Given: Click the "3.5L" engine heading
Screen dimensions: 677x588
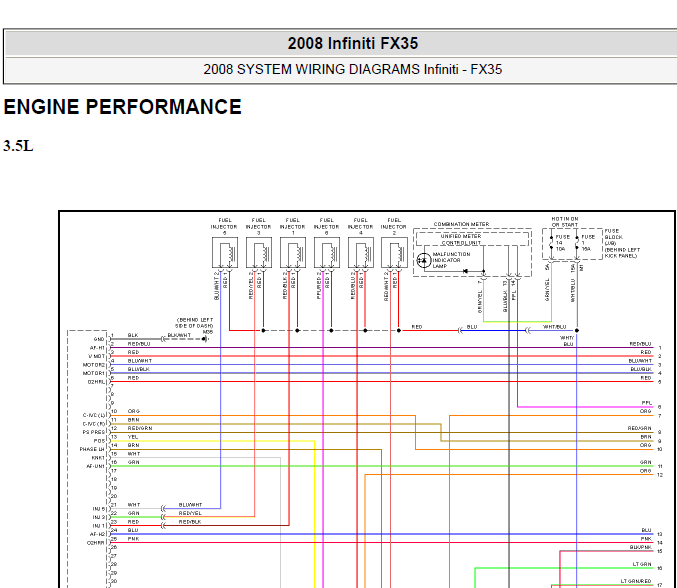Looking at the screenshot, I should 18,146.
